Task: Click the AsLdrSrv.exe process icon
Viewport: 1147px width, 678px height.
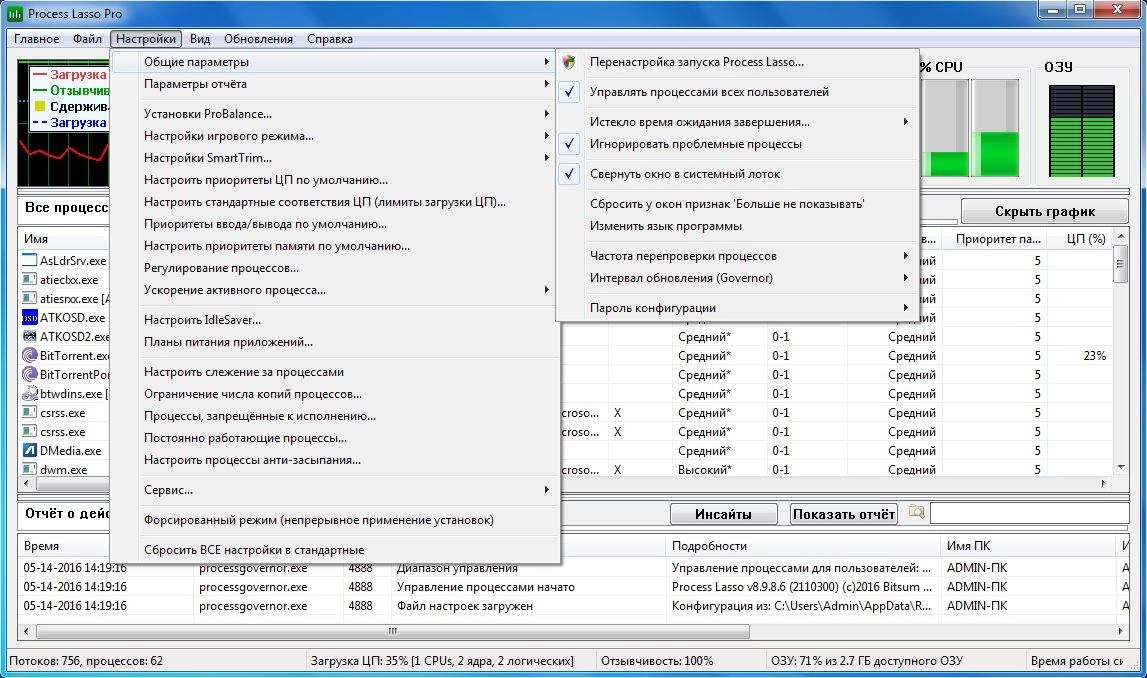Action: (x=29, y=260)
